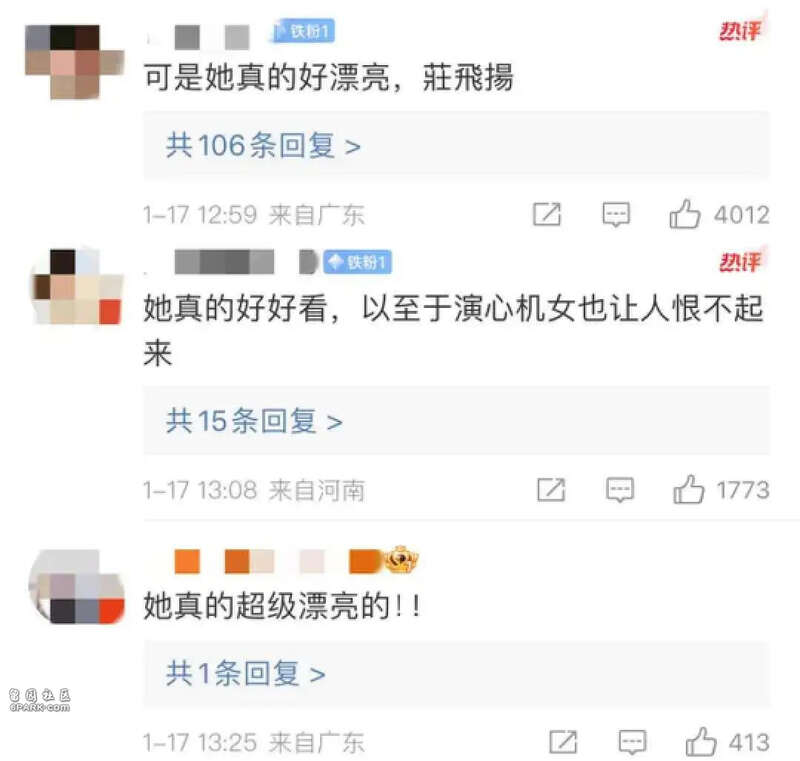Tap 铁粉1 badge on second comment

(357, 262)
